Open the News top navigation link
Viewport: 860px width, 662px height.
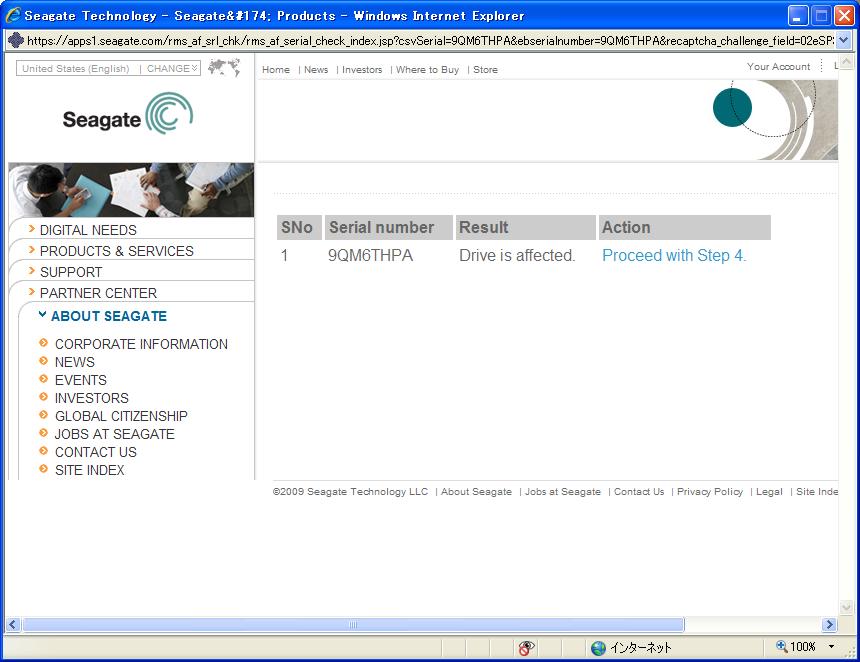point(316,70)
